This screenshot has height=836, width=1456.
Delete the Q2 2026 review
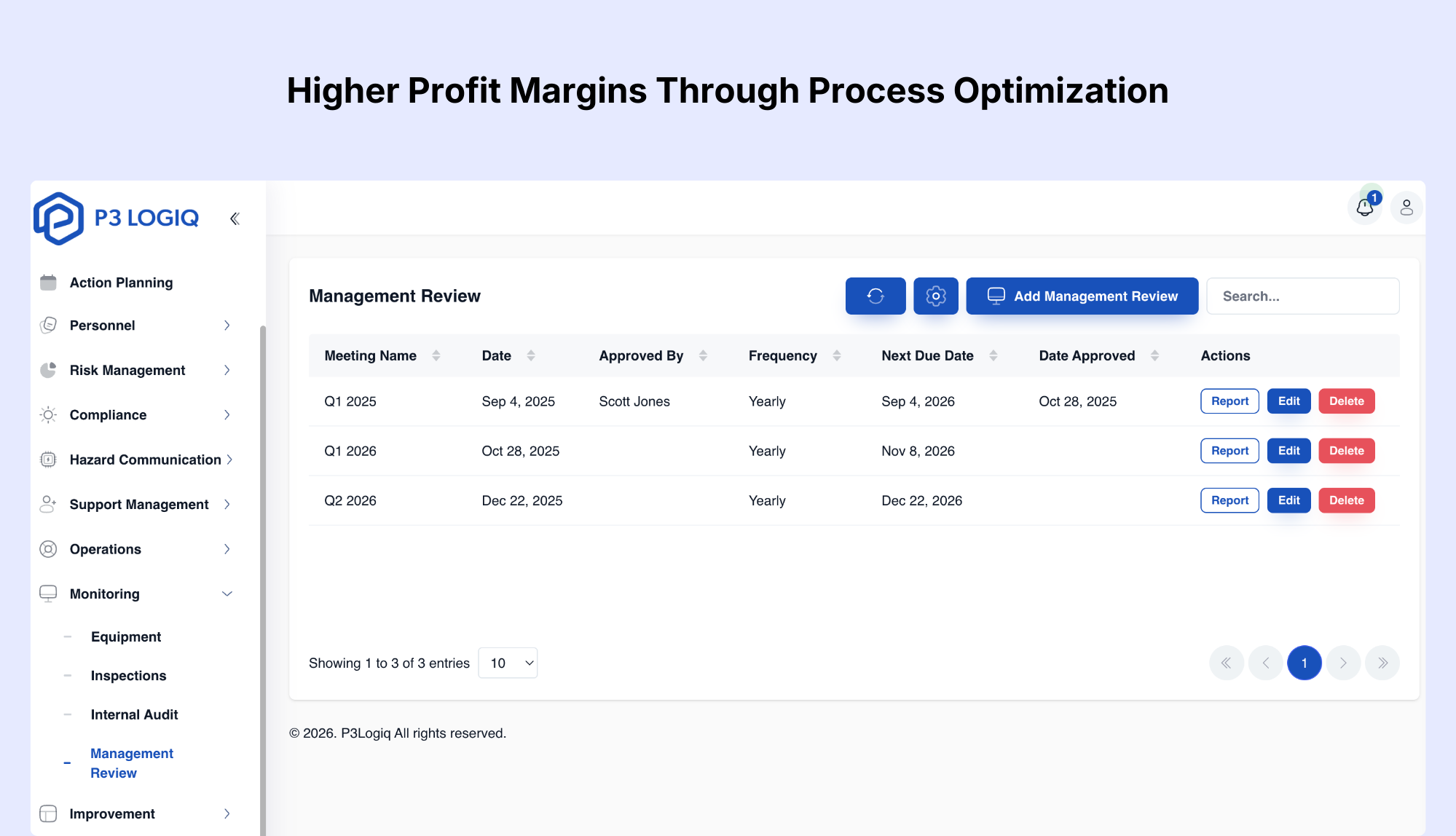[x=1347, y=500]
